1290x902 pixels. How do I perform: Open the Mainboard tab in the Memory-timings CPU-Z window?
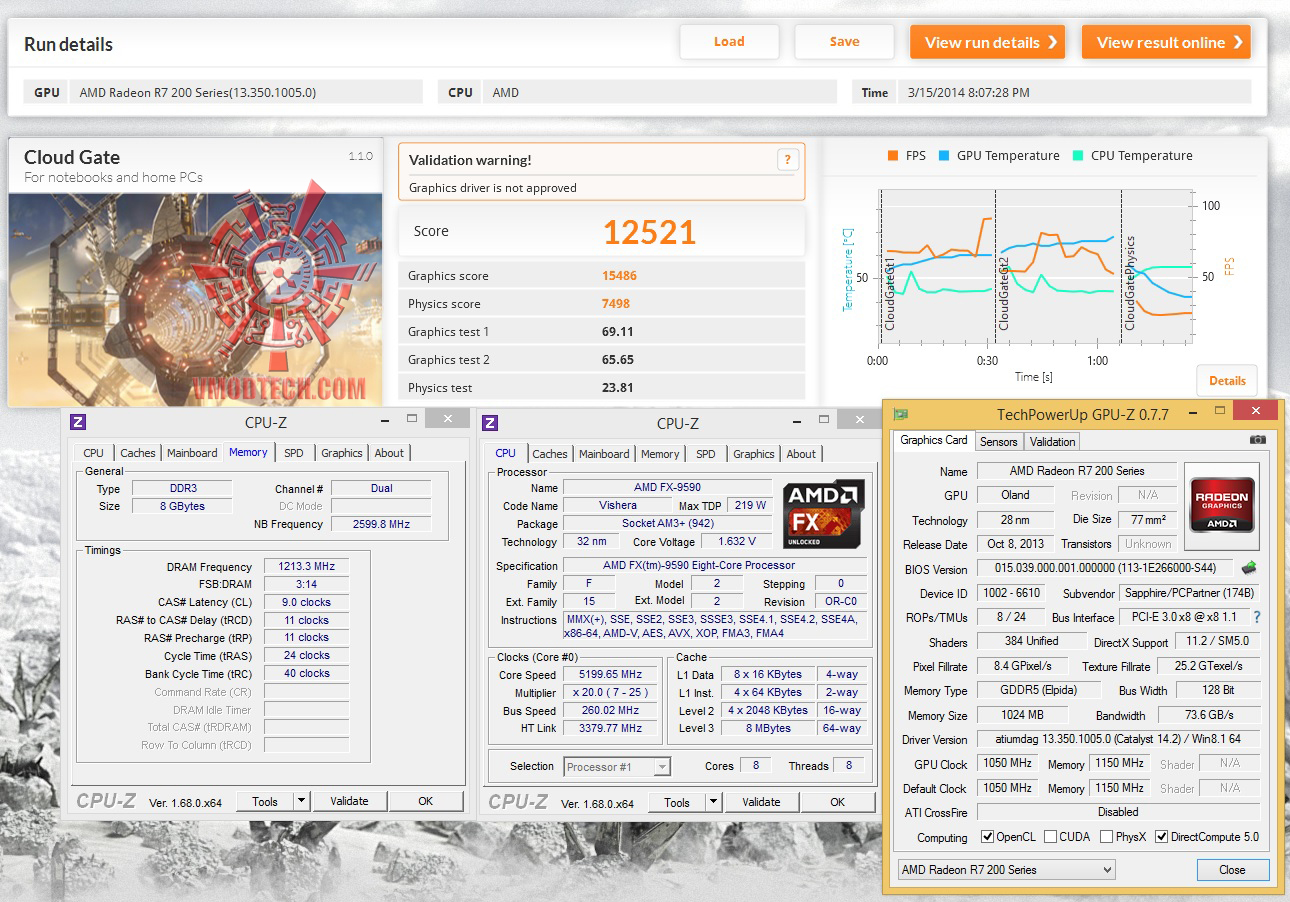point(192,453)
